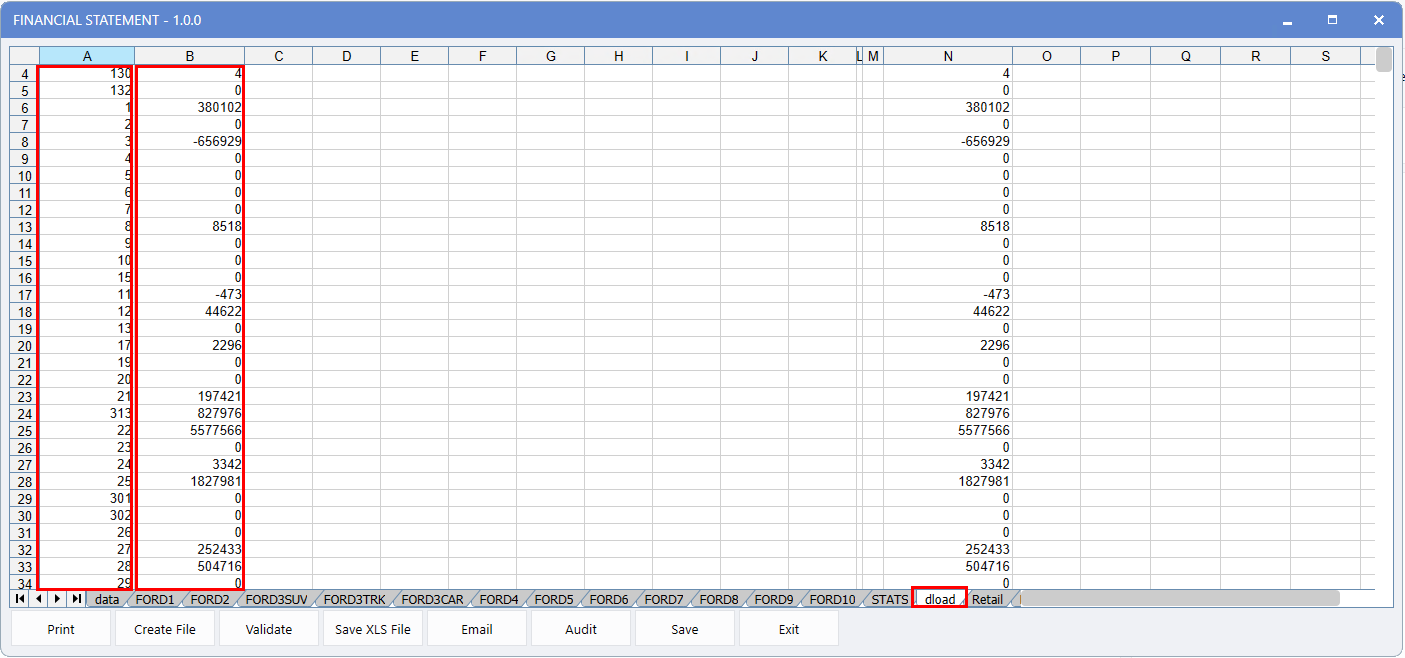Screen dimensions: 1405x658
Task: Click cell B8 containing -656929
Action: (190, 142)
